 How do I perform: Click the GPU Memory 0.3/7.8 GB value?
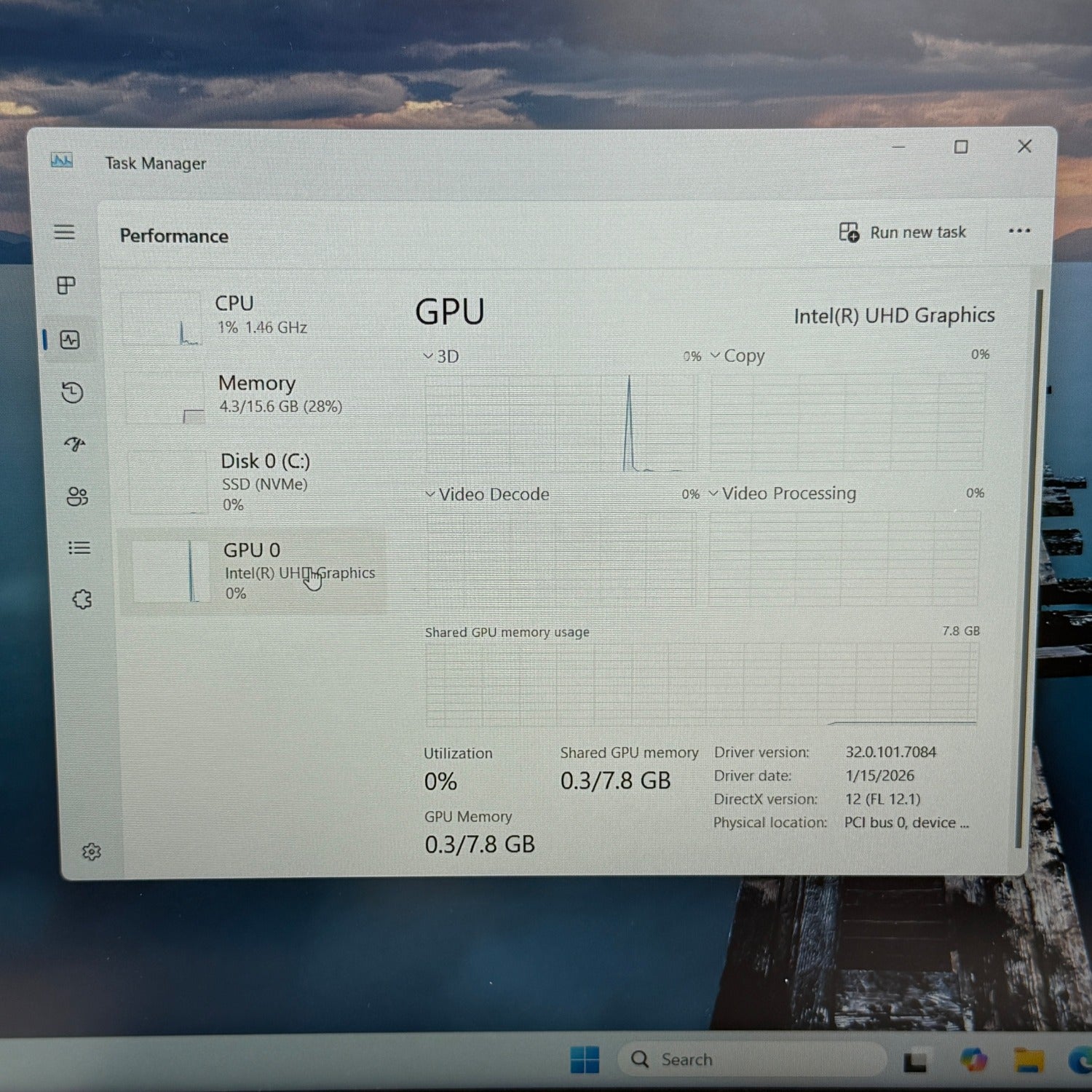pyautogui.click(x=480, y=844)
